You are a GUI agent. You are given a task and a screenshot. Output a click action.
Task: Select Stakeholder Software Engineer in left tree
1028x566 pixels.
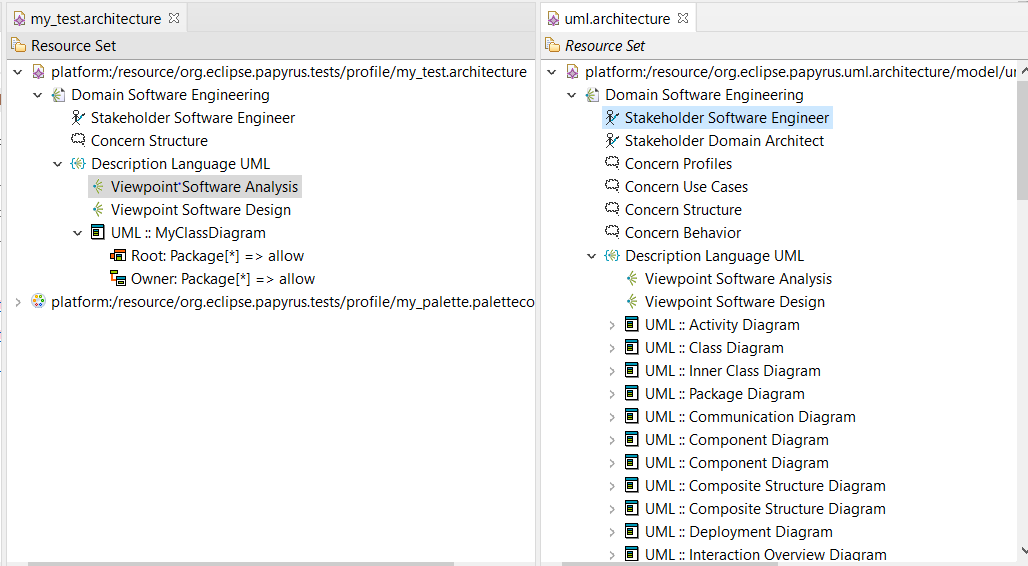pos(193,118)
